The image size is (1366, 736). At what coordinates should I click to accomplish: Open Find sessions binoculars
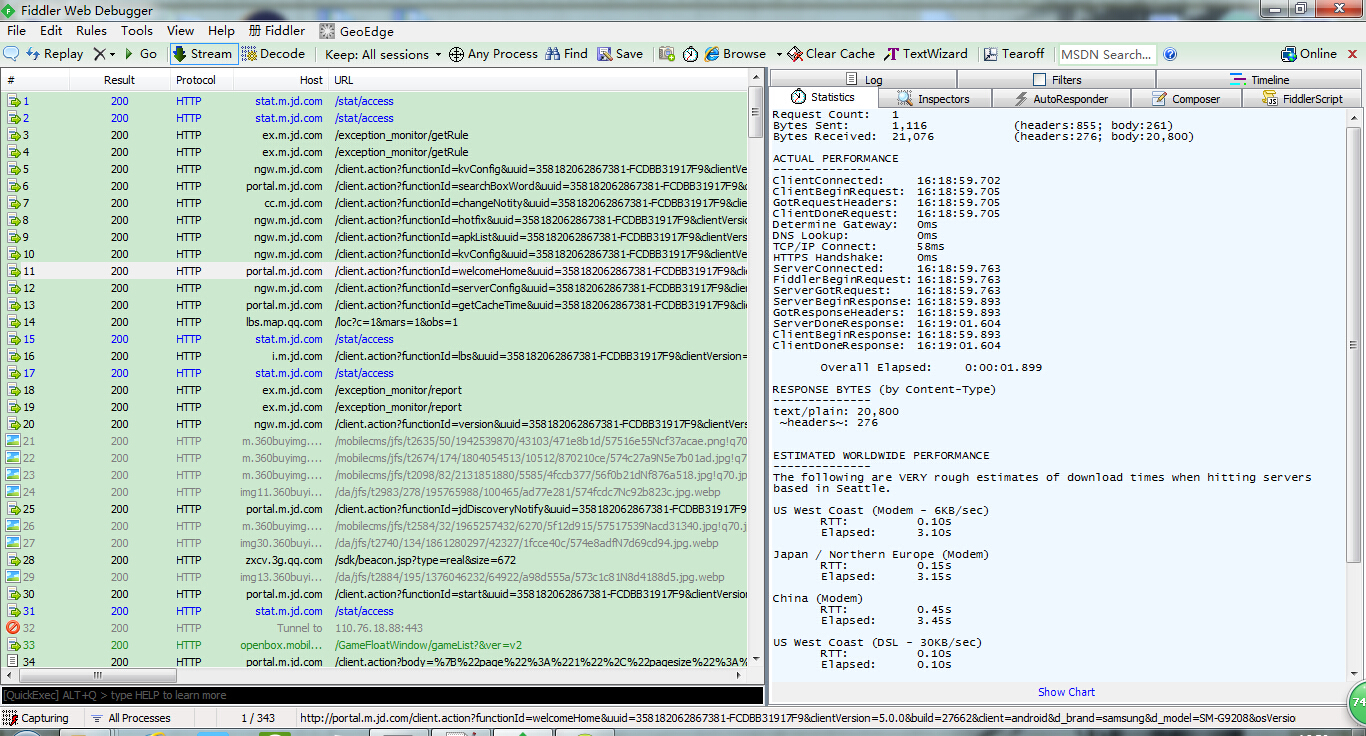click(x=566, y=54)
